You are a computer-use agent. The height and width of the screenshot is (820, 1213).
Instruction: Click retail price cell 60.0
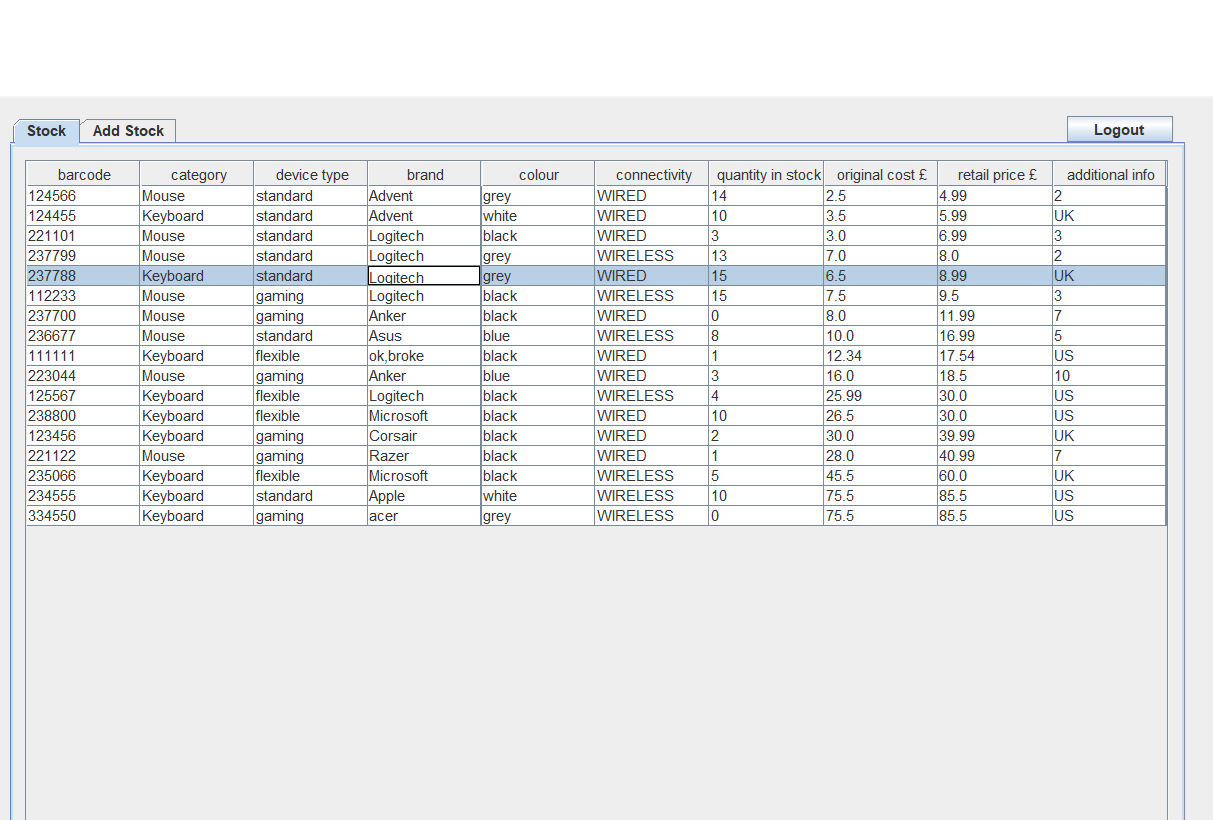[995, 476]
